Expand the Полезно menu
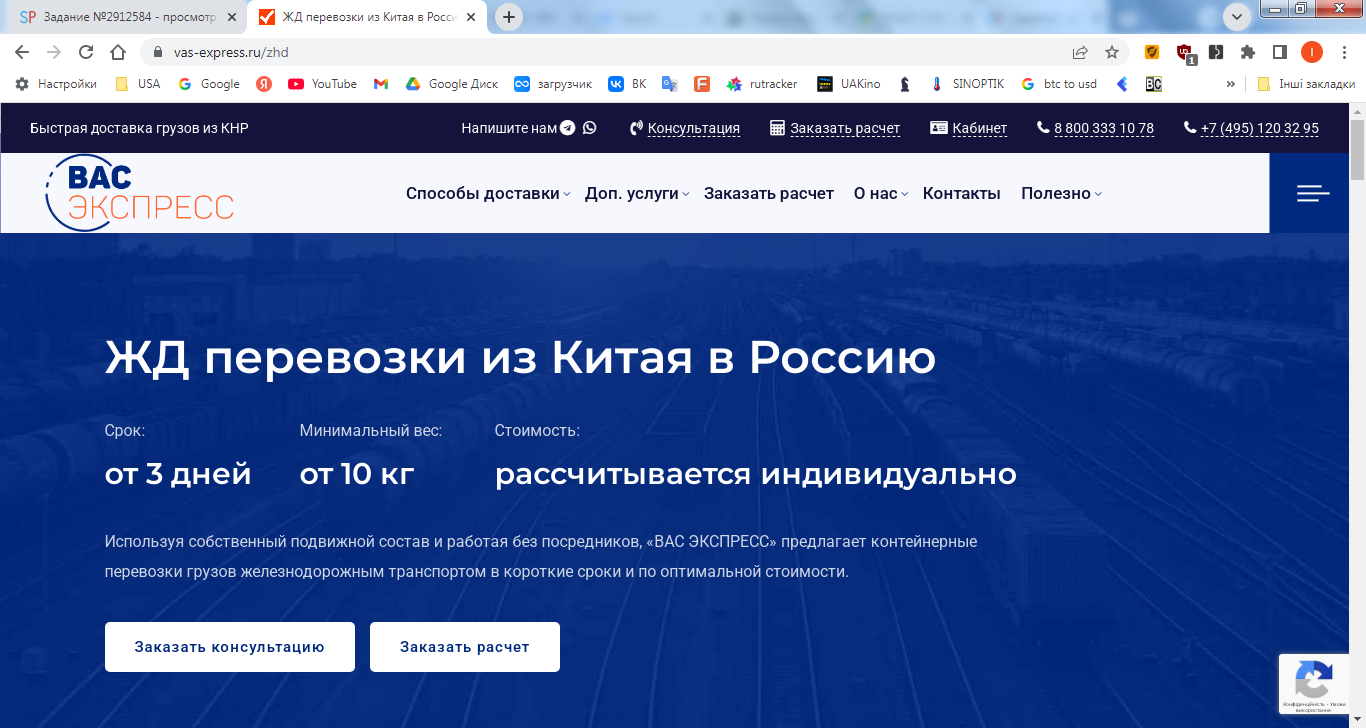 1061,193
